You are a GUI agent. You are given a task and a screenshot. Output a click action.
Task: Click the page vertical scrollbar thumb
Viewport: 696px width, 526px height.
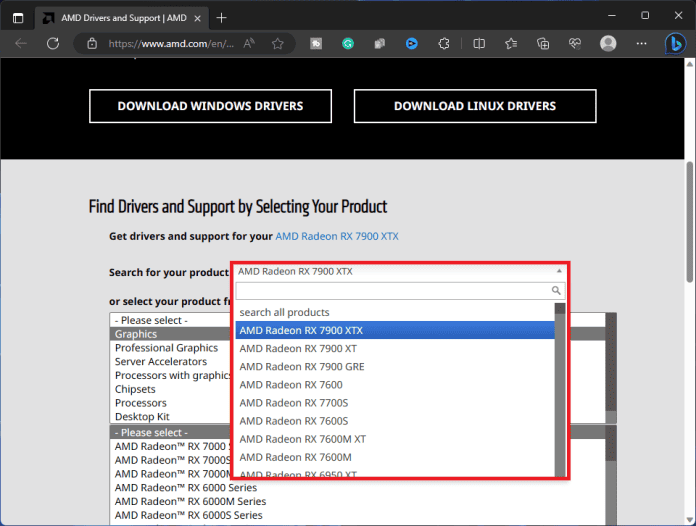click(689, 222)
